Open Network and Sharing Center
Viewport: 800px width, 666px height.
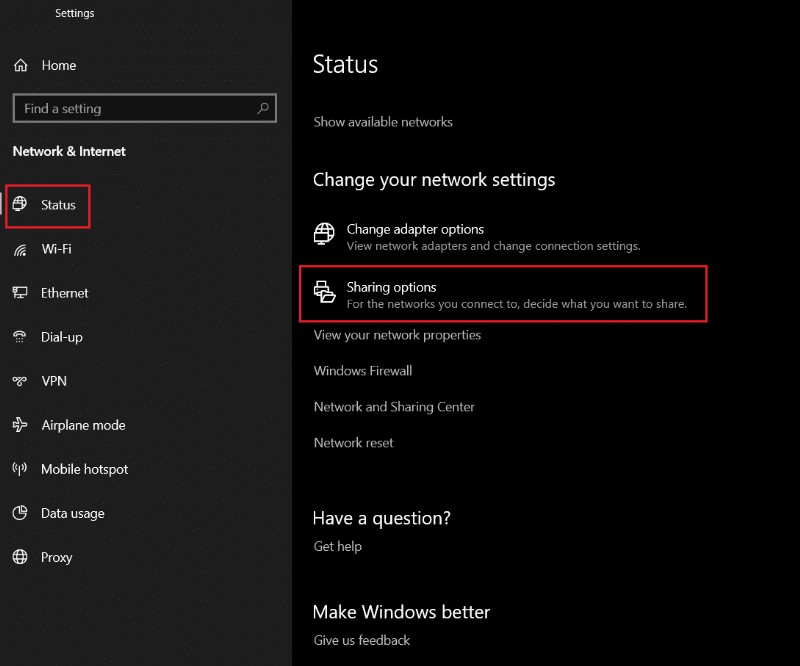coord(394,406)
